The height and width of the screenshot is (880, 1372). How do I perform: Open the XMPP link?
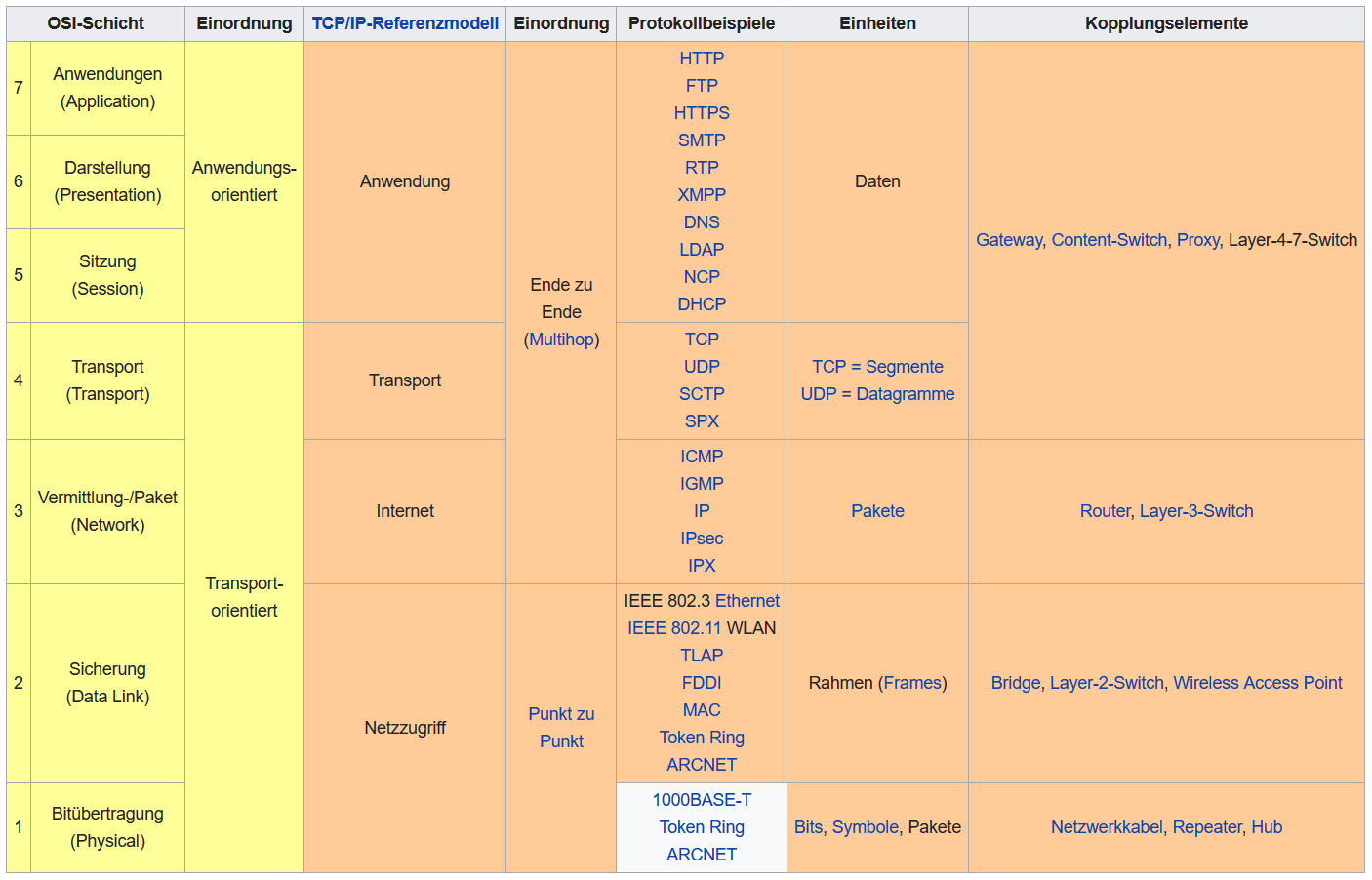point(702,195)
